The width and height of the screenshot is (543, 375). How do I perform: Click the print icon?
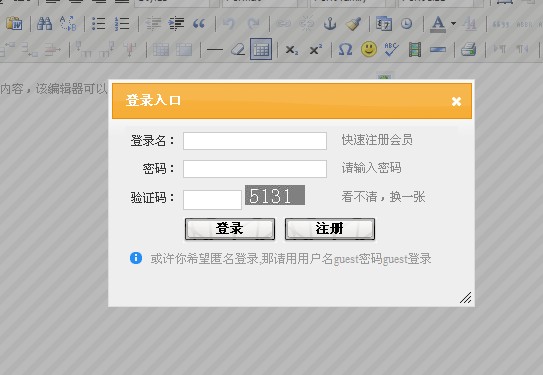click(469, 50)
